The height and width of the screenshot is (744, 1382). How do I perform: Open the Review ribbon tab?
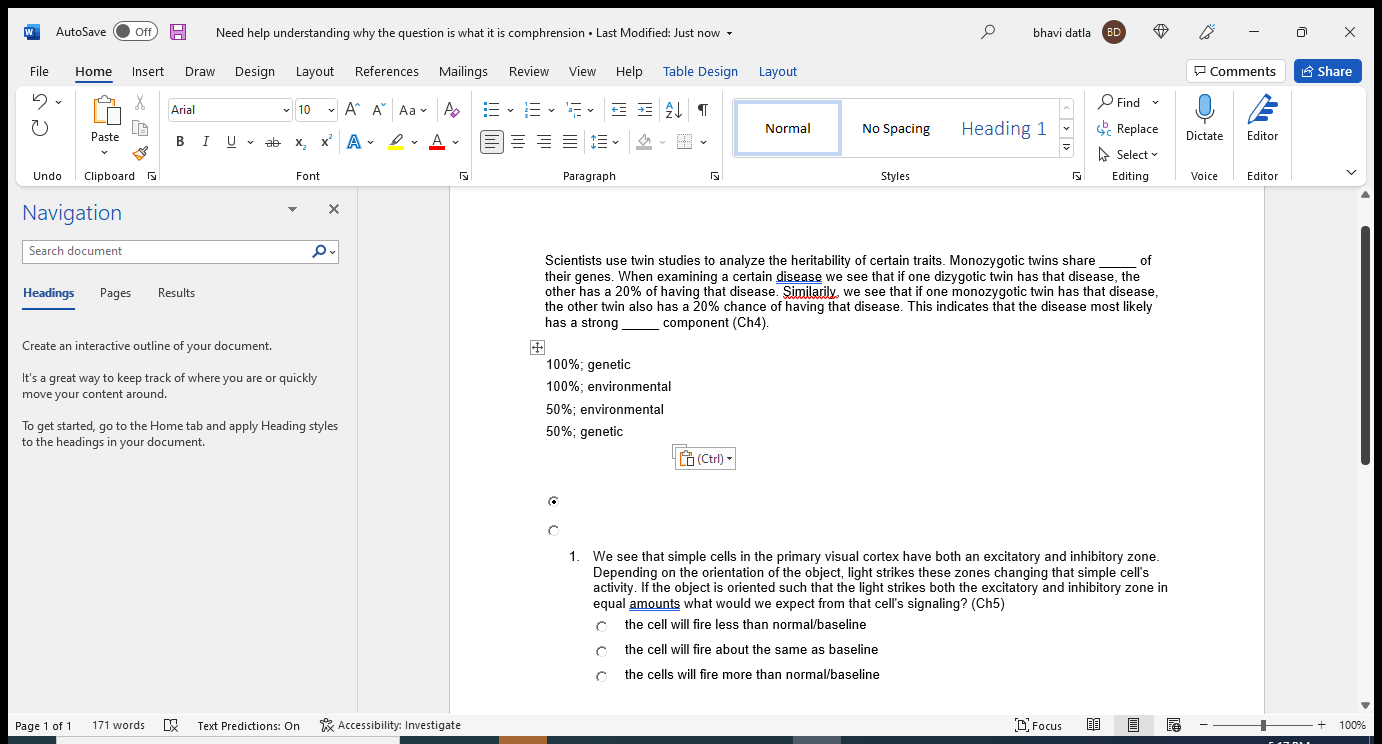click(528, 71)
